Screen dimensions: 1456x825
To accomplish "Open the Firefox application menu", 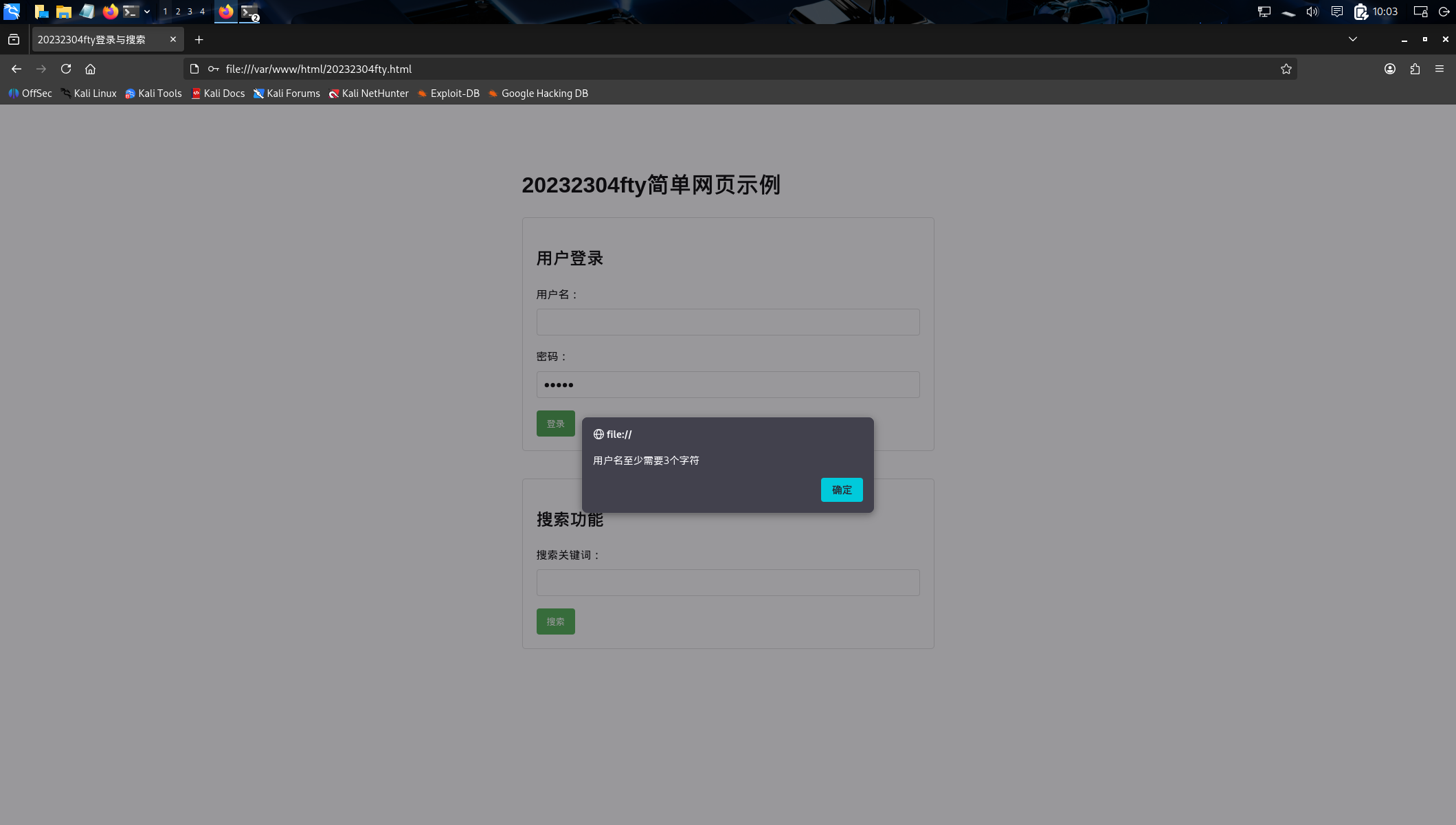I will pyautogui.click(x=1440, y=69).
